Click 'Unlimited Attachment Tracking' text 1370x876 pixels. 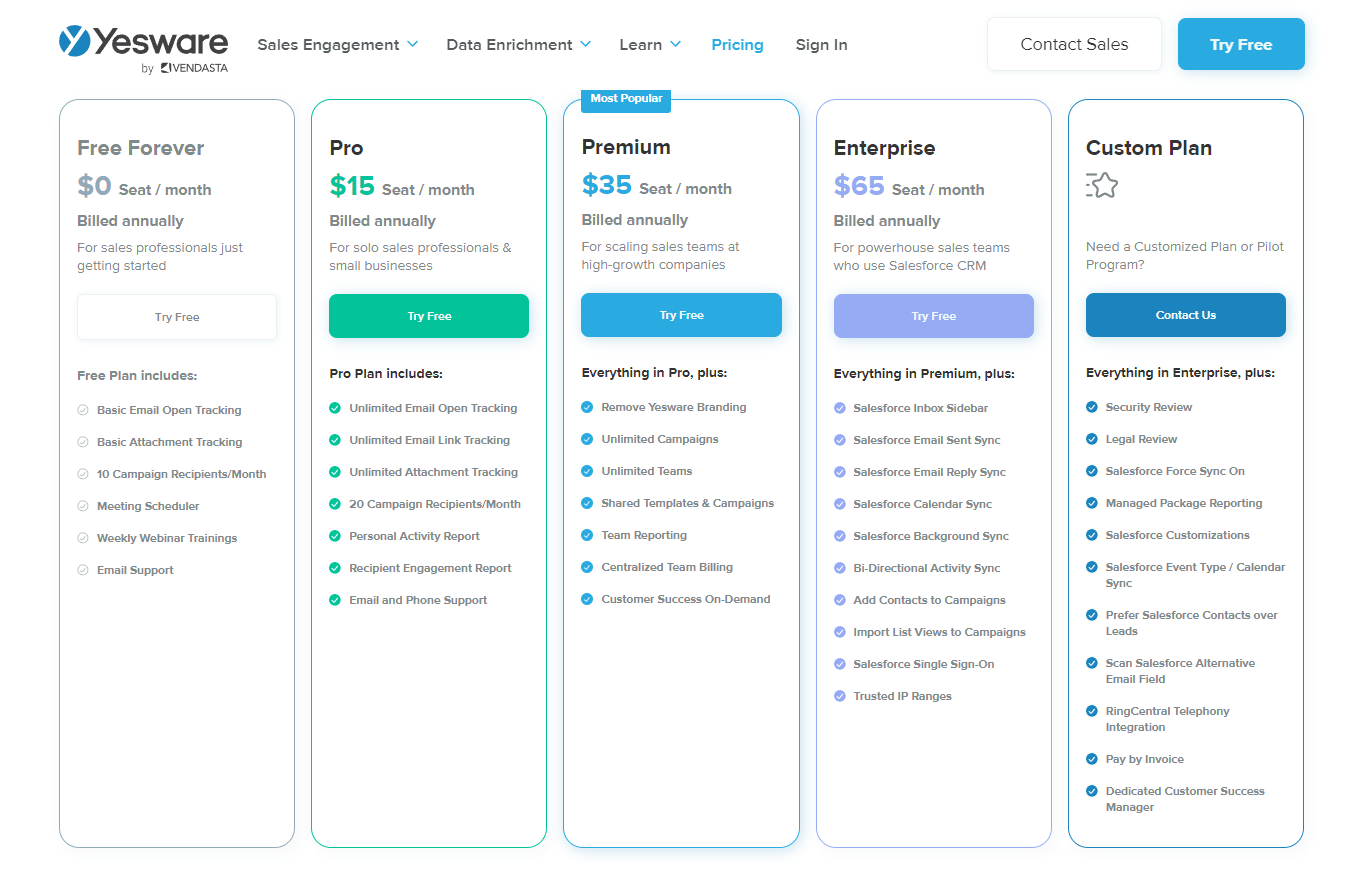click(434, 472)
